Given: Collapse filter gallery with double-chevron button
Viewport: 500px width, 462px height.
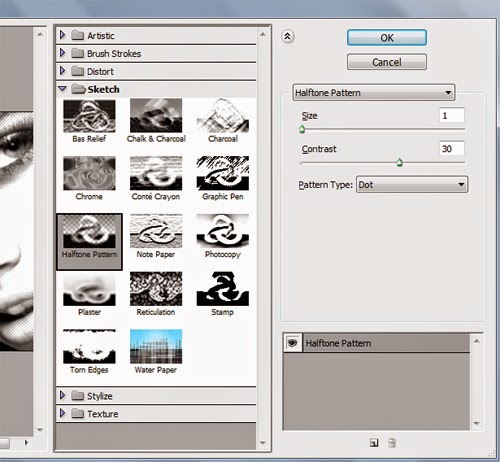Looking at the screenshot, I should [288, 36].
